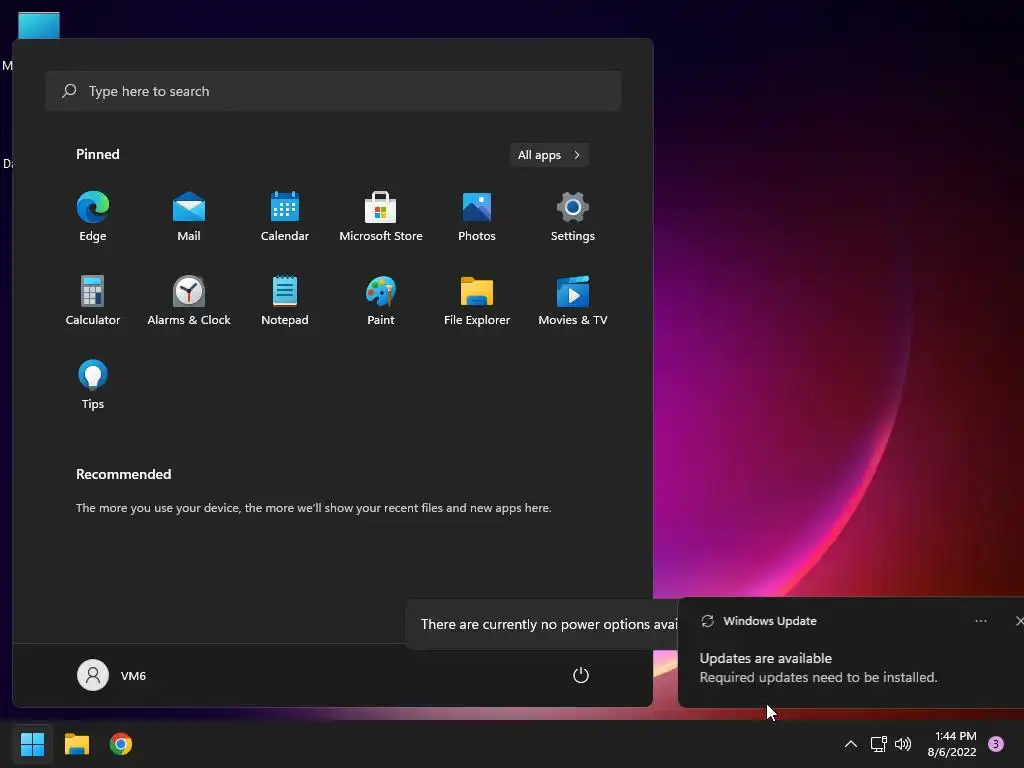Open Notepad
The height and width of the screenshot is (768, 1024).
pos(285,300)
